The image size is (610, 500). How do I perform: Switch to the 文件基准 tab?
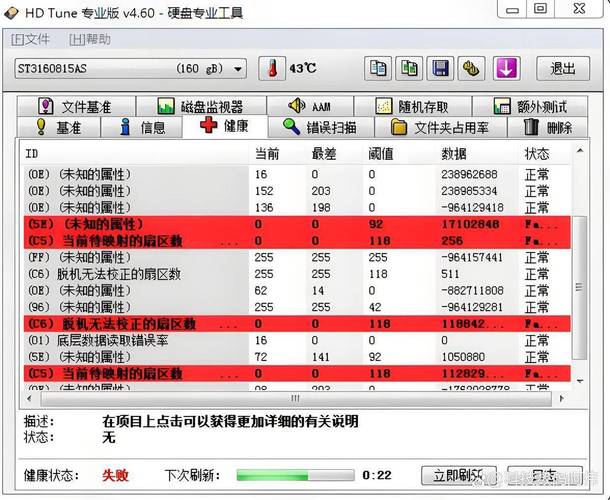pos(76,106)
